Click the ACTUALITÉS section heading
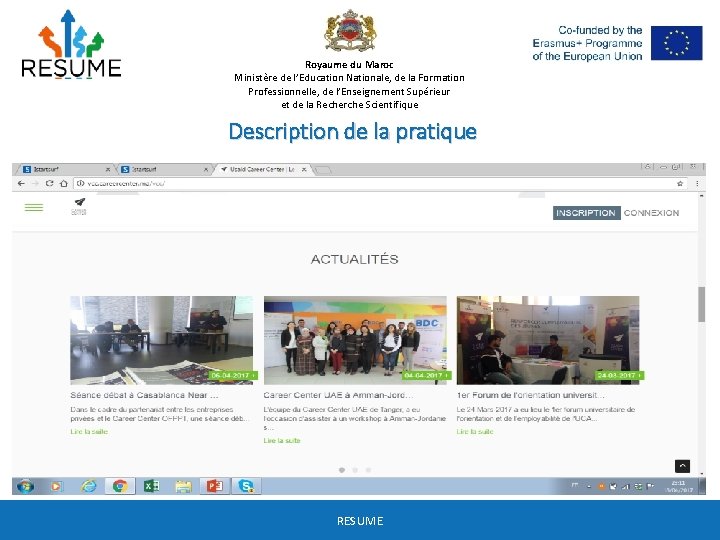720x540 pixels. click(x=354, y=259)
